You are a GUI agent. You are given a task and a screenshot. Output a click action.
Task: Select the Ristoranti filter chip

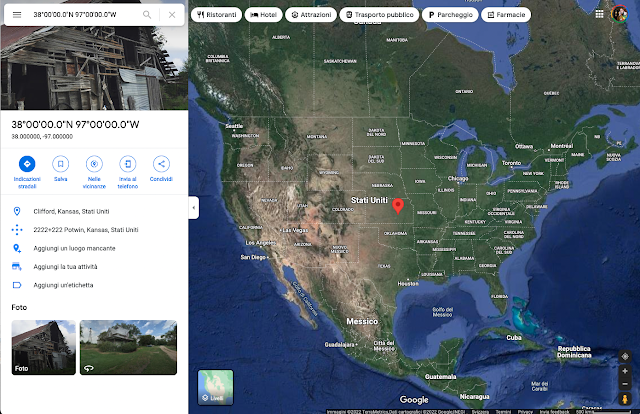pos(216,15)
